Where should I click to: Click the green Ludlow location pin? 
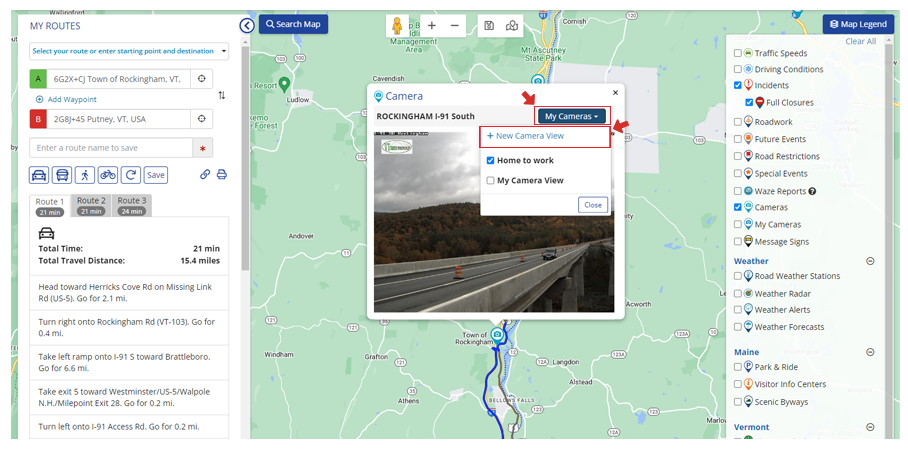coord(284,85)
